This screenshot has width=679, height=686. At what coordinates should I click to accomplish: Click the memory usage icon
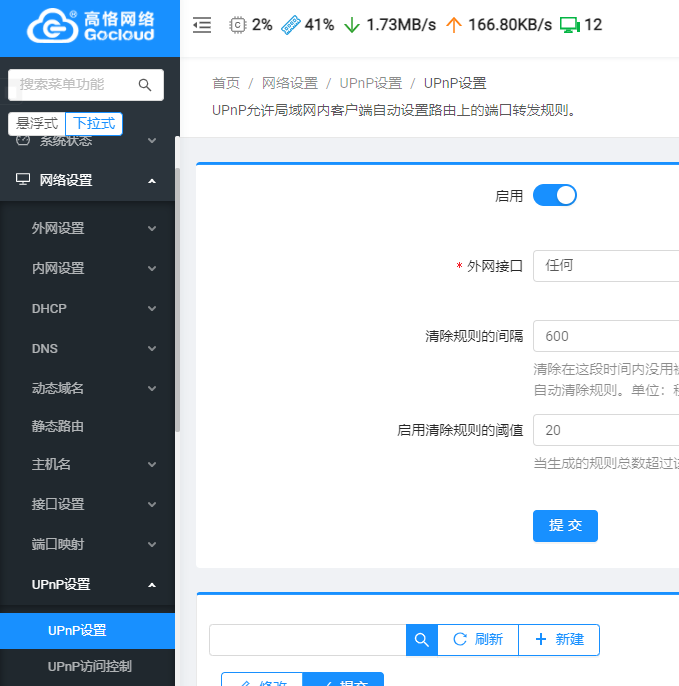coord(290,25)
